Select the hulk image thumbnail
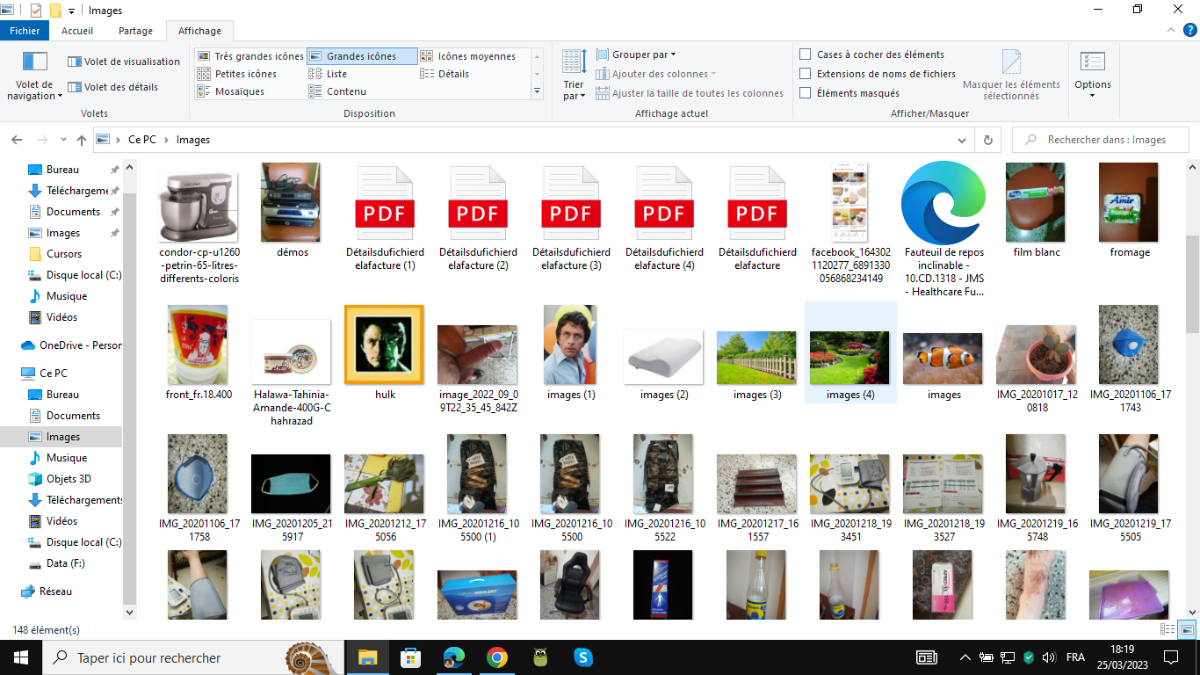Screen dimensions: 1200x675 coord(385,346)
